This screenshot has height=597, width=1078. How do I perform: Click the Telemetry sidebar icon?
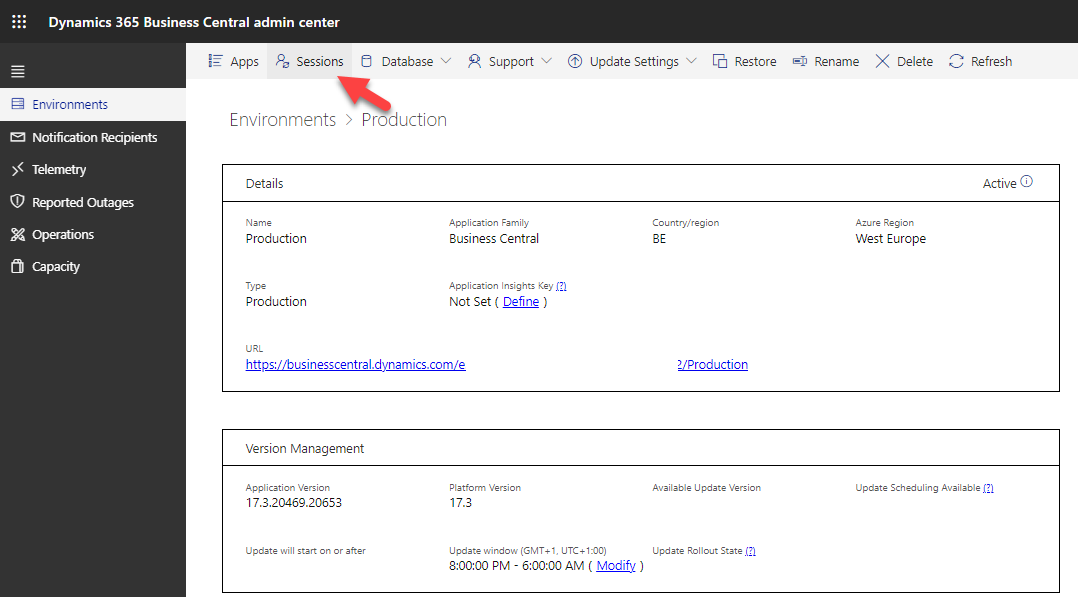tap(18, 169)
